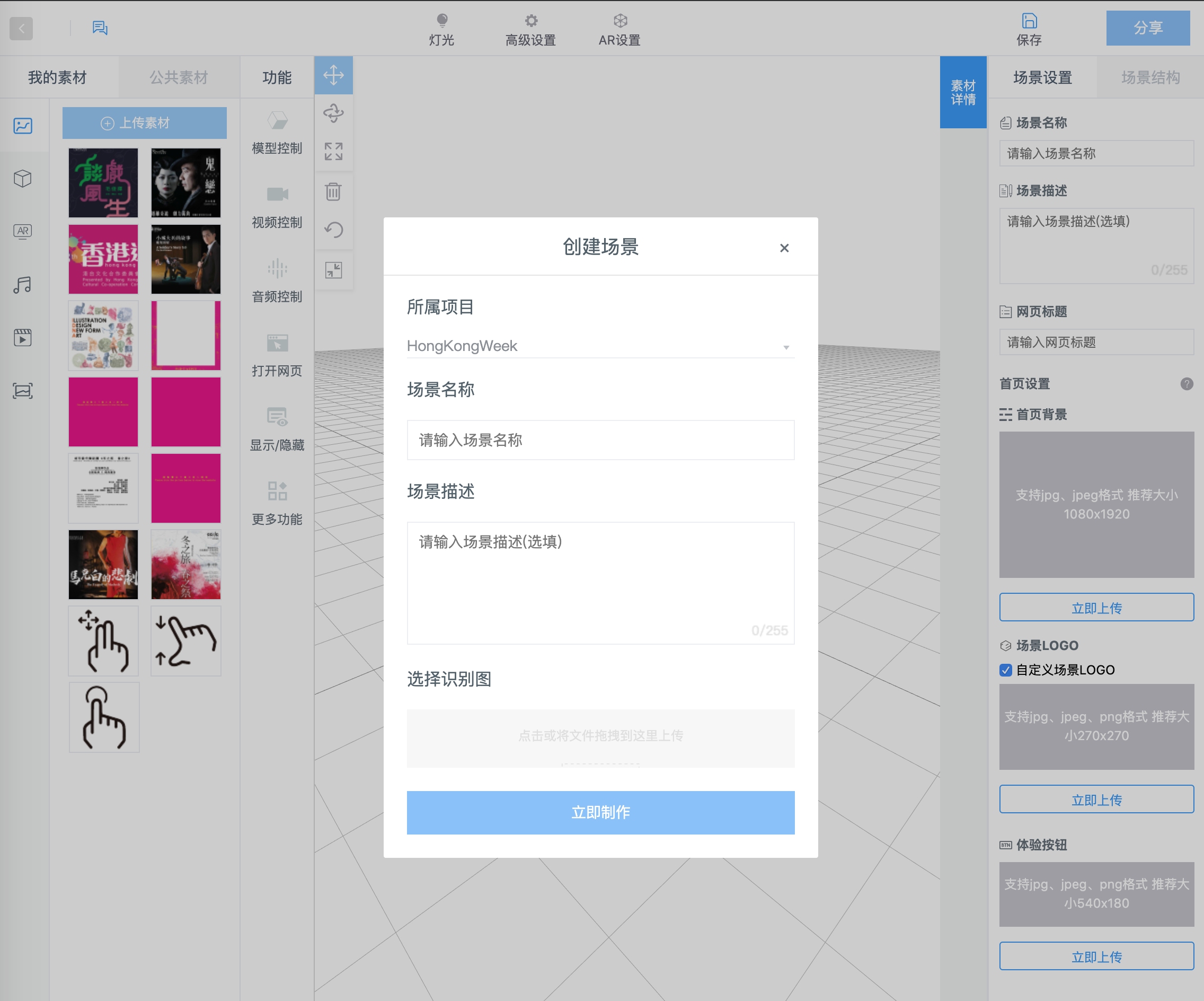Open the 3D model assets sidebar icon

pos(23,178)
